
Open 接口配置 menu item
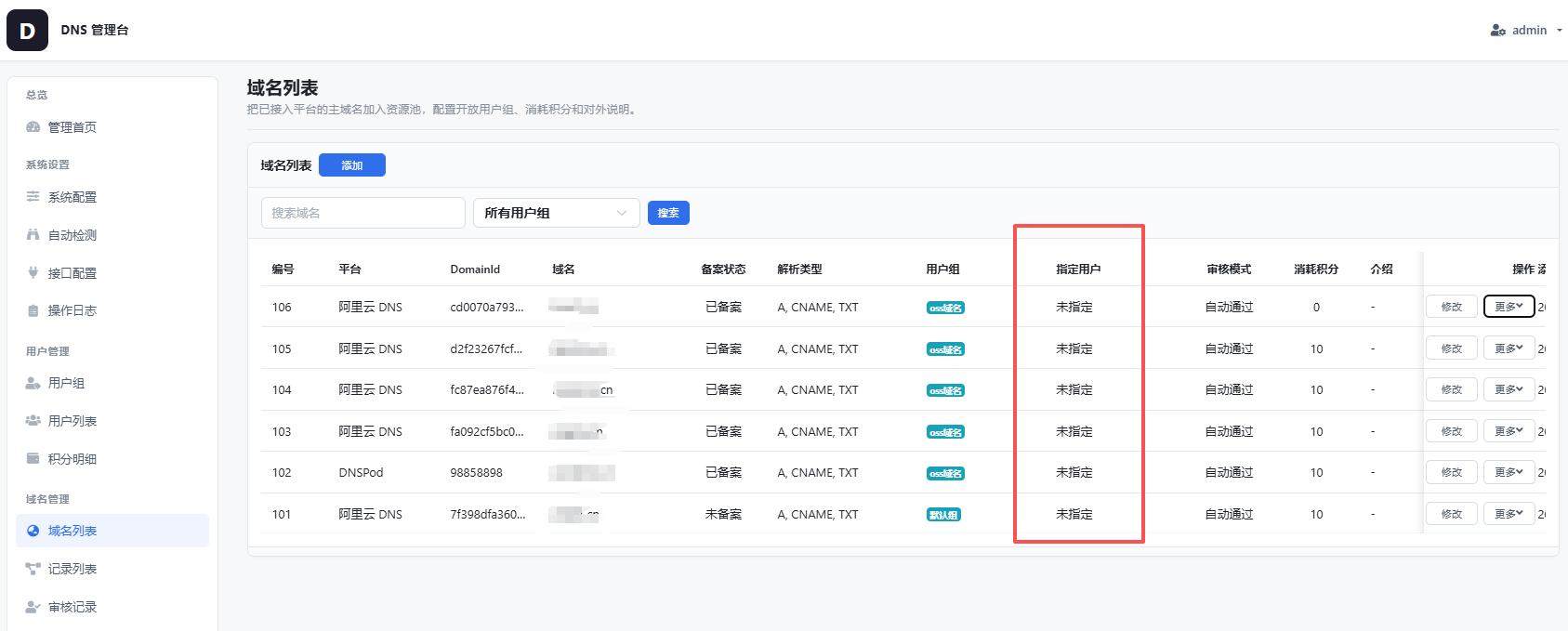[112, 273]
